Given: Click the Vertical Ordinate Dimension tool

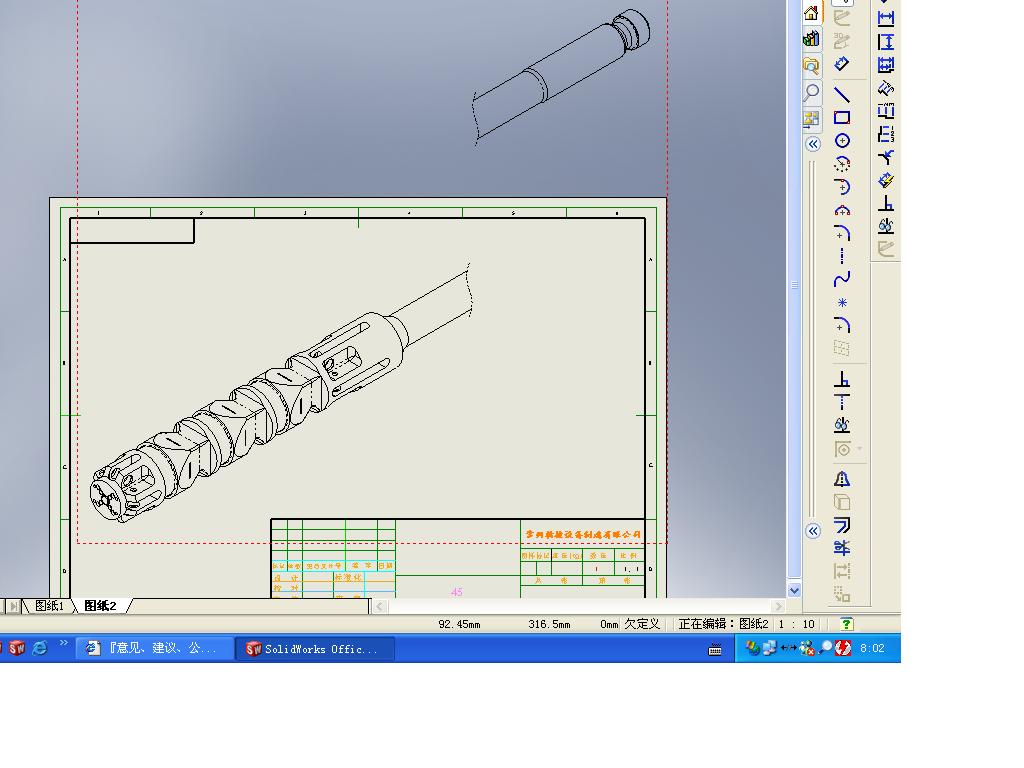Looking at the screenshot, I should pyautogui.click(x=886, y=134).
